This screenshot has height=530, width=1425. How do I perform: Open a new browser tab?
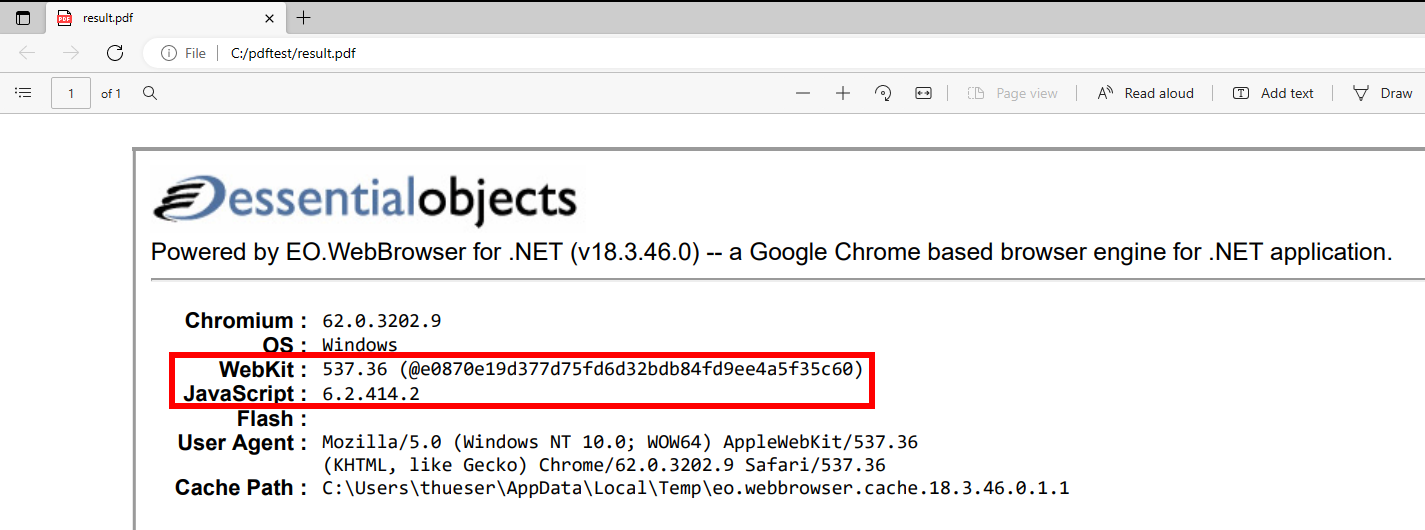pos(304,18)
